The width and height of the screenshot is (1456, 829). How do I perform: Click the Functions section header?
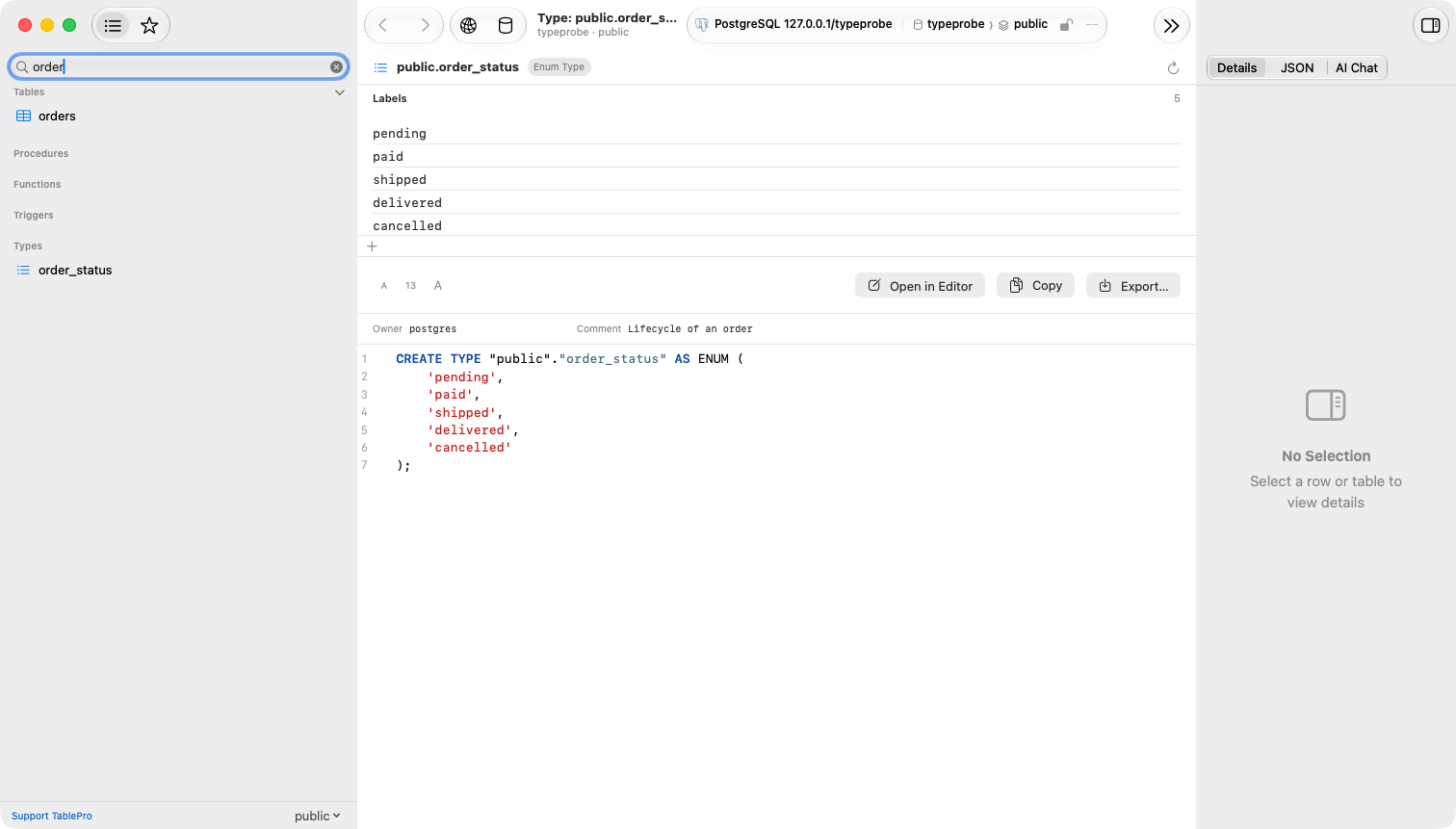coord(38,184)
